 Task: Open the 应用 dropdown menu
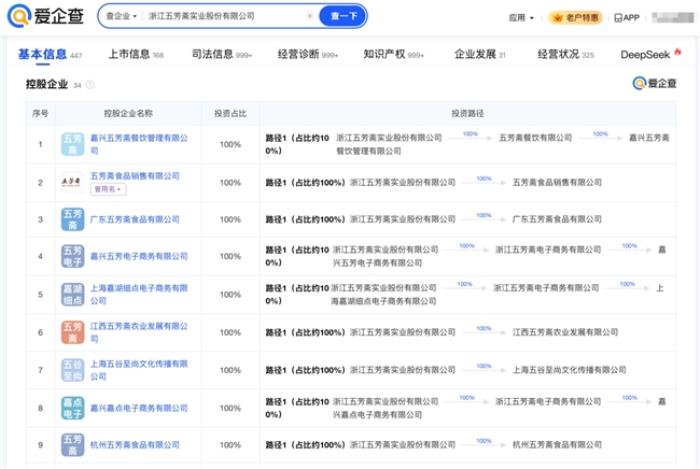click(521, 18)
